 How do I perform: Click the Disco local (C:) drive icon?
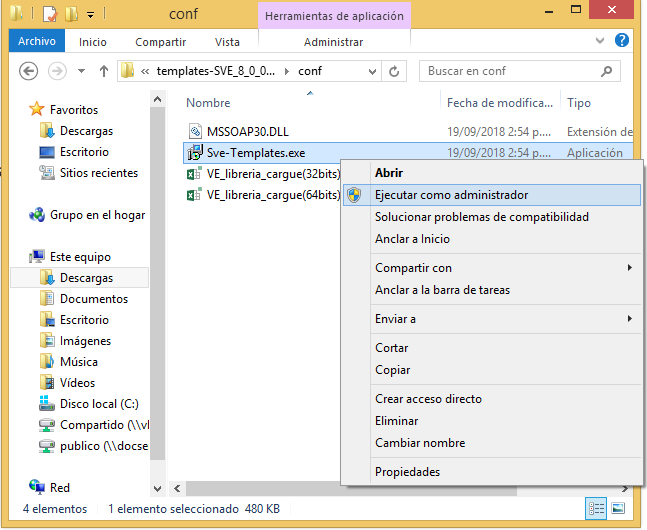(x=47, y=403)
